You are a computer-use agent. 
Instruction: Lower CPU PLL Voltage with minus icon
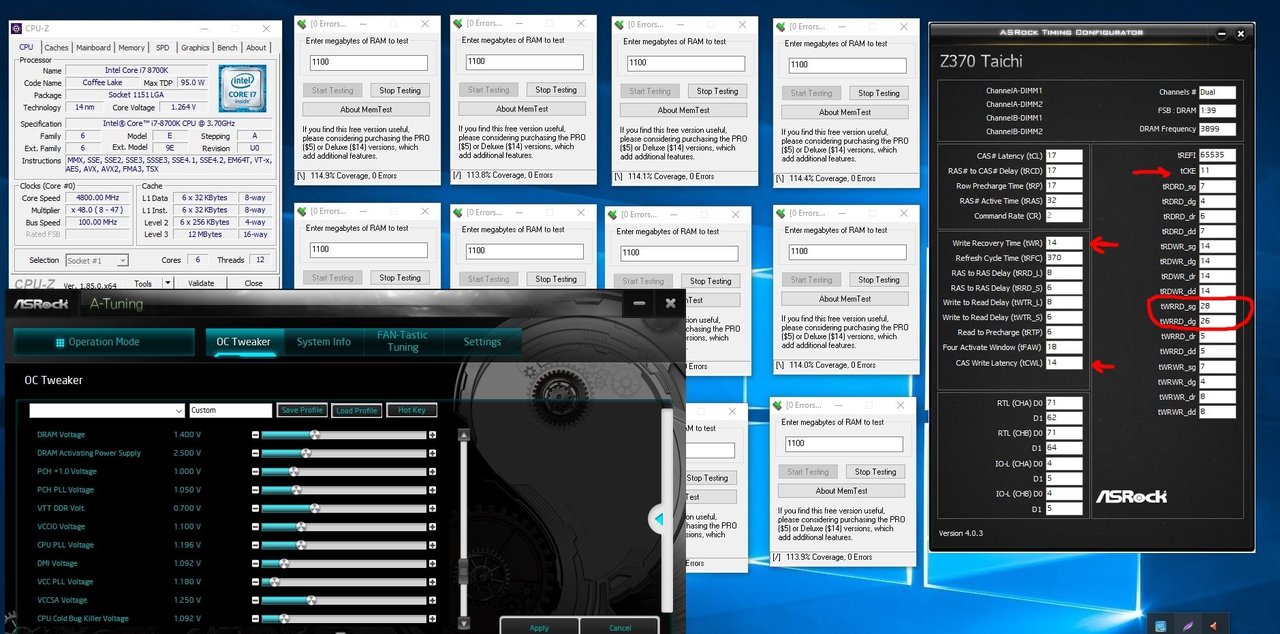pyautogui.click(x=255, y=545)
